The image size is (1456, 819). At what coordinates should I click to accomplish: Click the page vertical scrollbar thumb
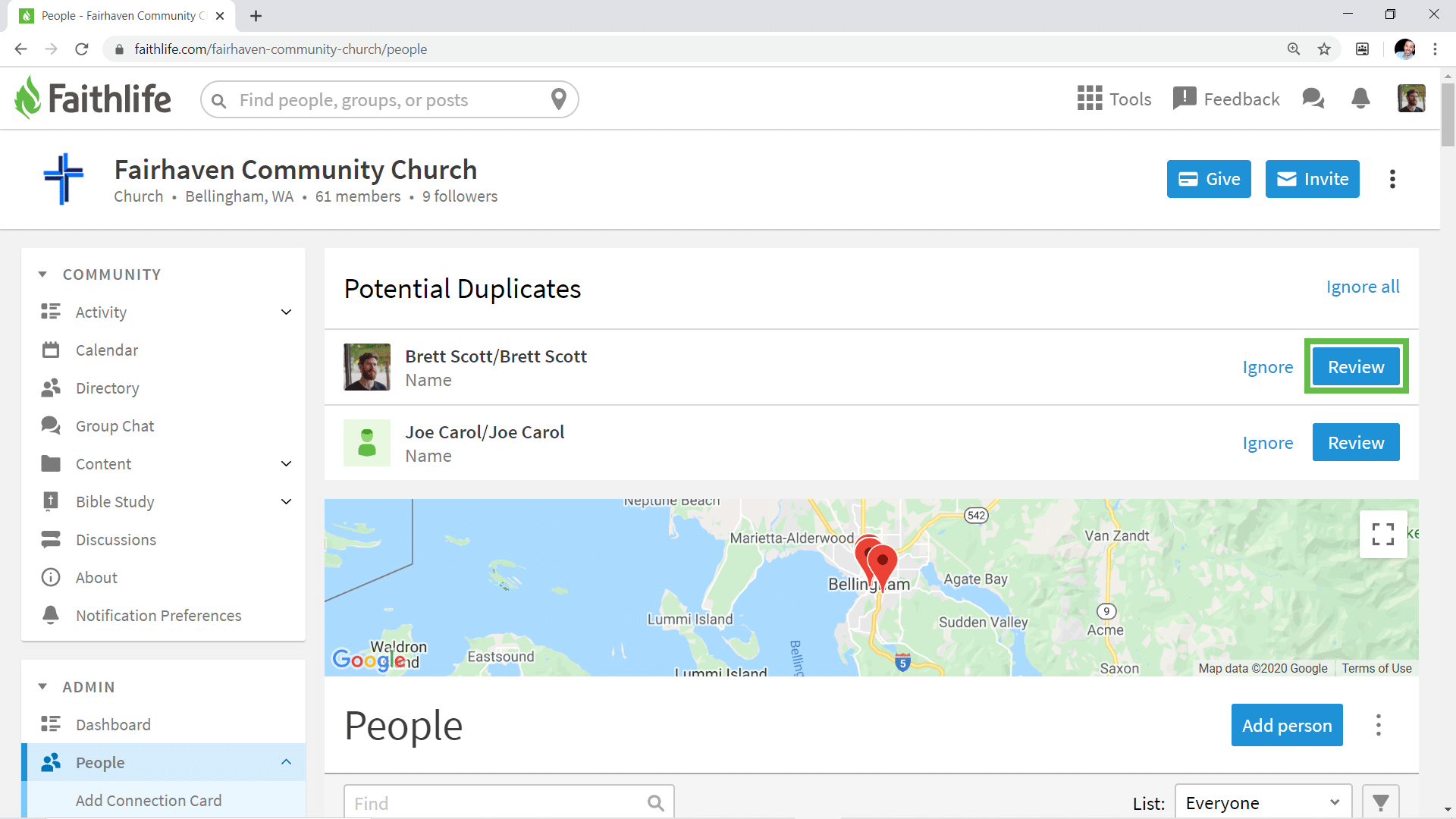tap(1448, 114)
